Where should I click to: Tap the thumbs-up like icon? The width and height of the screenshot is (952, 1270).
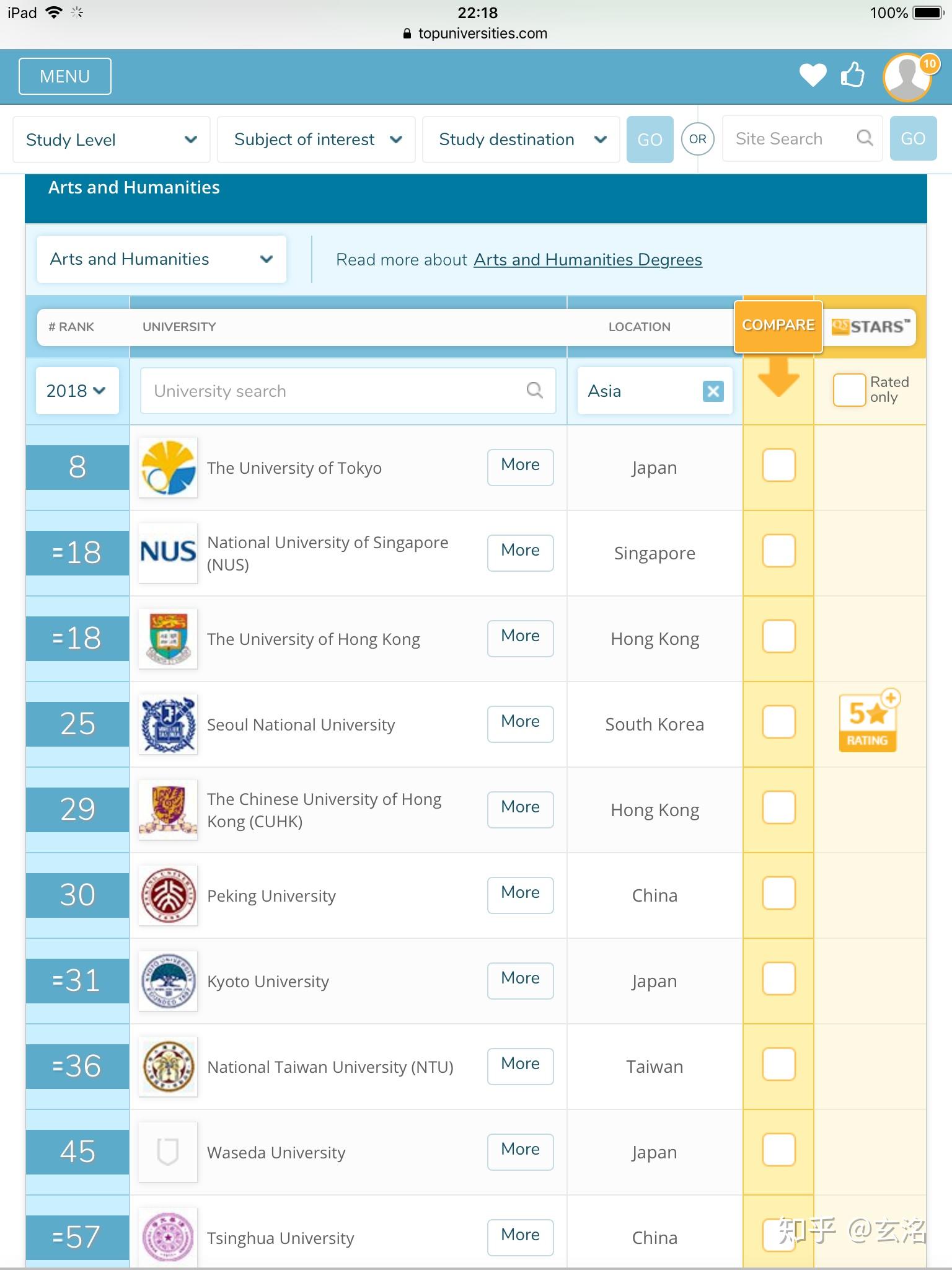853,75
